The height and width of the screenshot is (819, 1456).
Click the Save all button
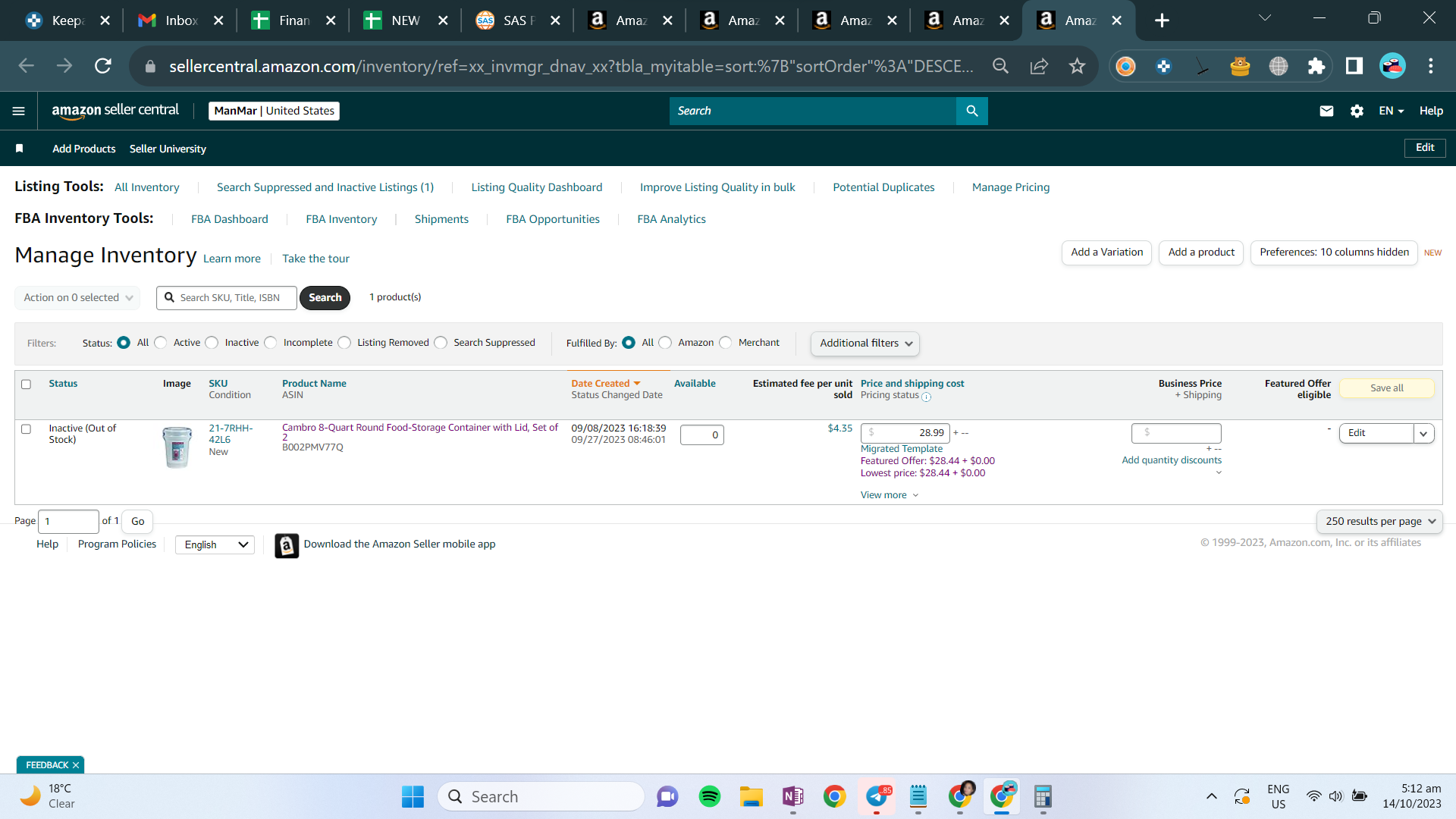point(1387,388)
